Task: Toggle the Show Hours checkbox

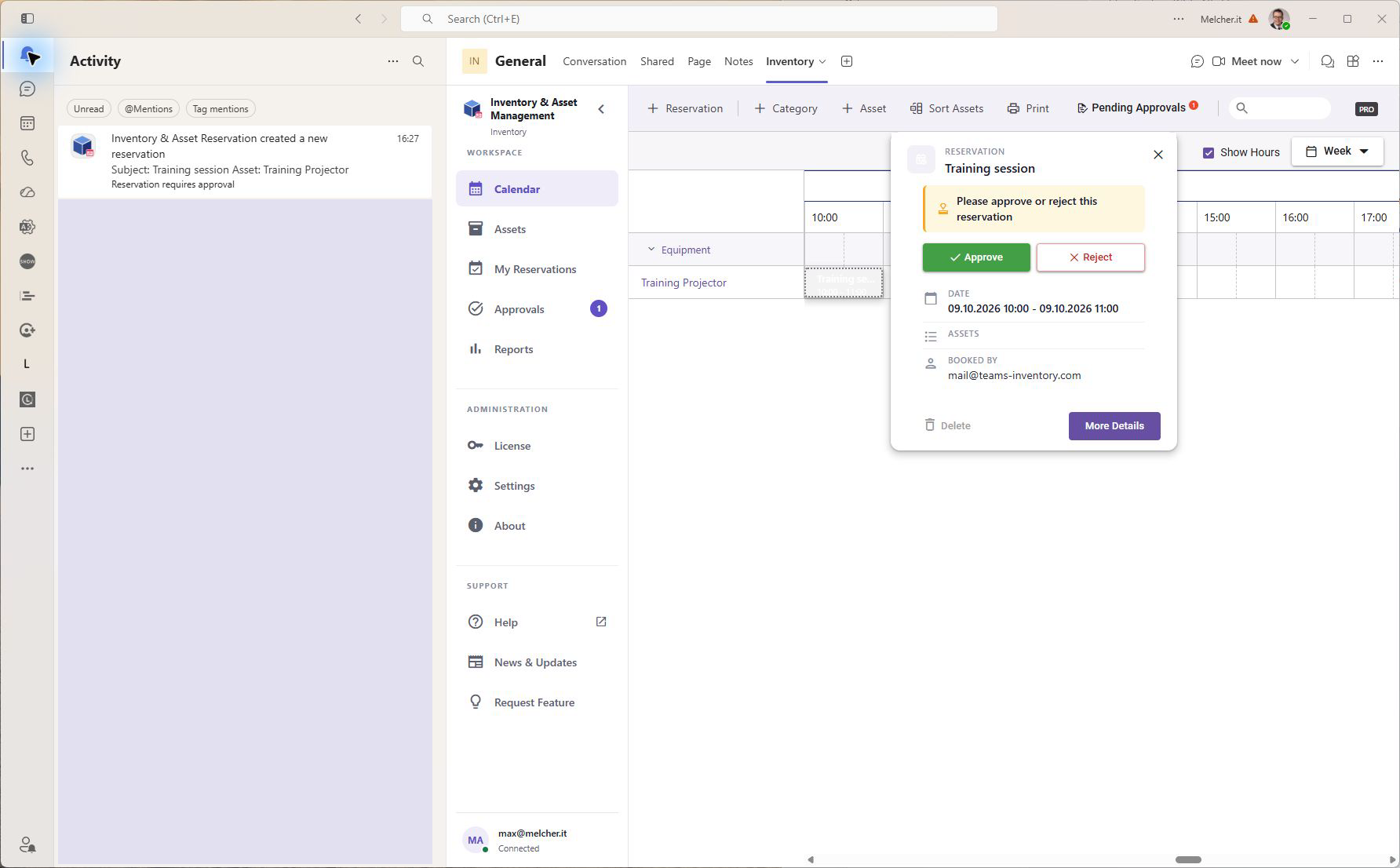Action: click(1209, 152)
